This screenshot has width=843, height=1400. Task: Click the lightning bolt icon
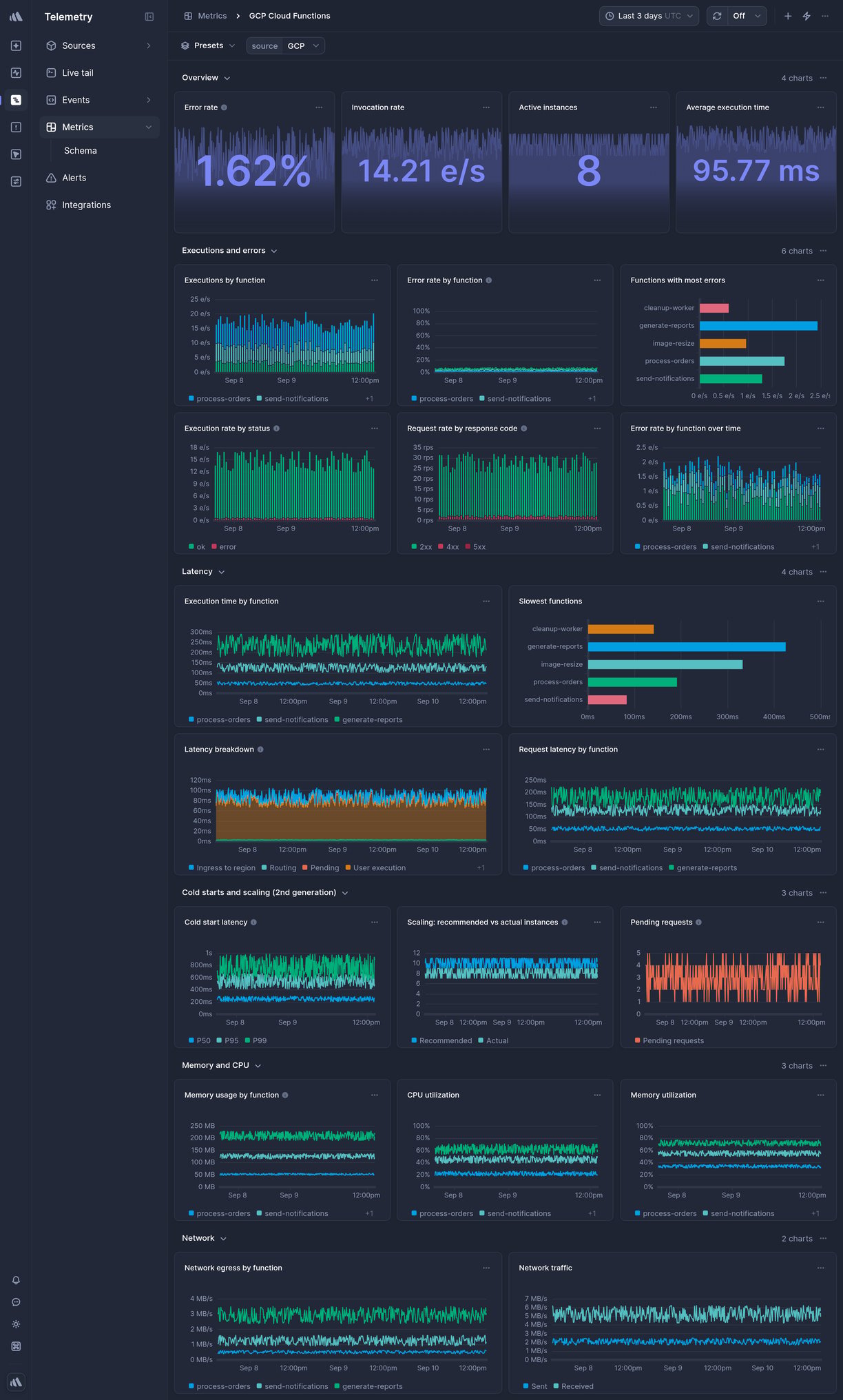coord(806,16)
